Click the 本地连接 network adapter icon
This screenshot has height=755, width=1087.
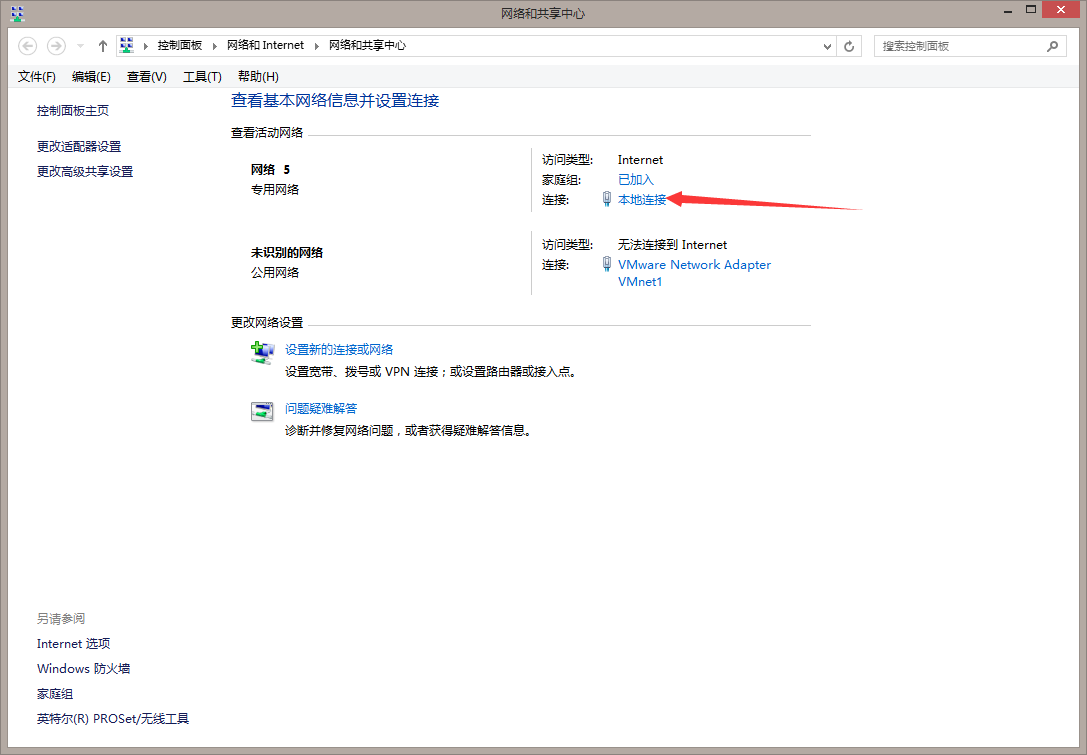click(607, 200)
